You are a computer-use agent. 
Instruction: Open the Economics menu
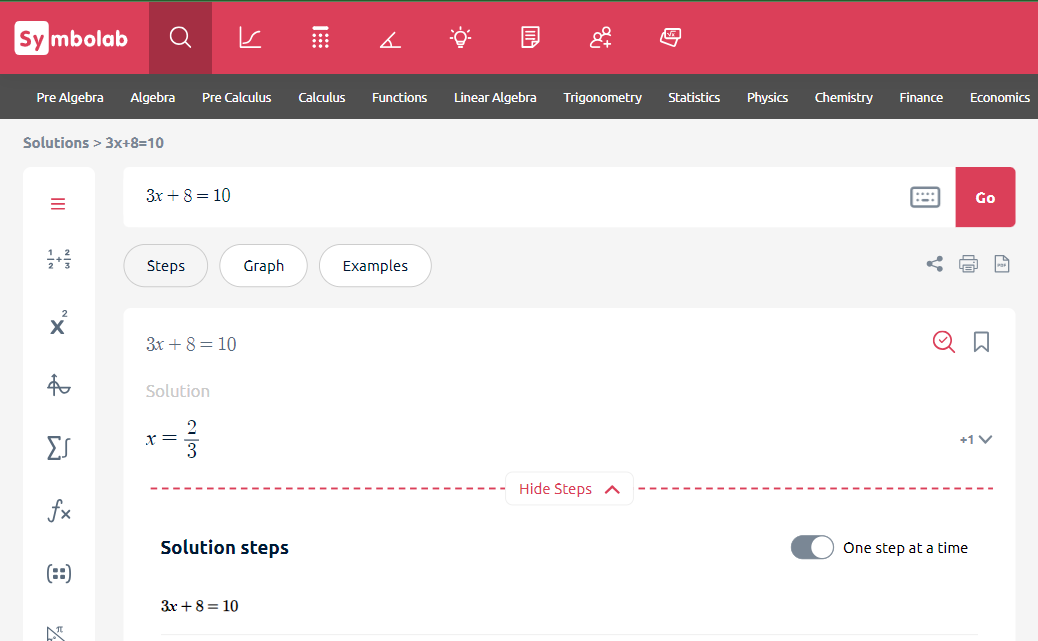[x=1000, y=97]
